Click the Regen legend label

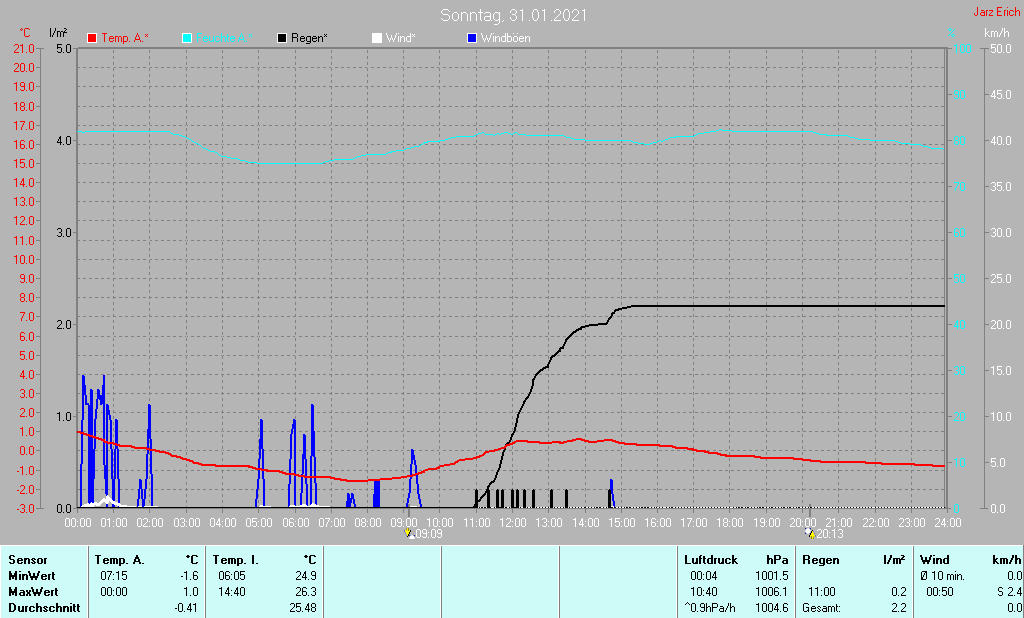pos(309,38)
